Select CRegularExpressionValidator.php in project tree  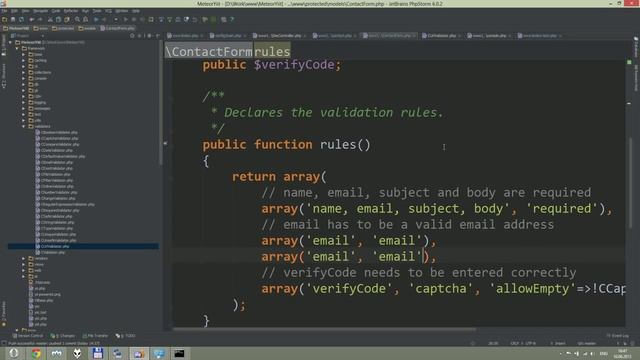click(x=64, y=204)
